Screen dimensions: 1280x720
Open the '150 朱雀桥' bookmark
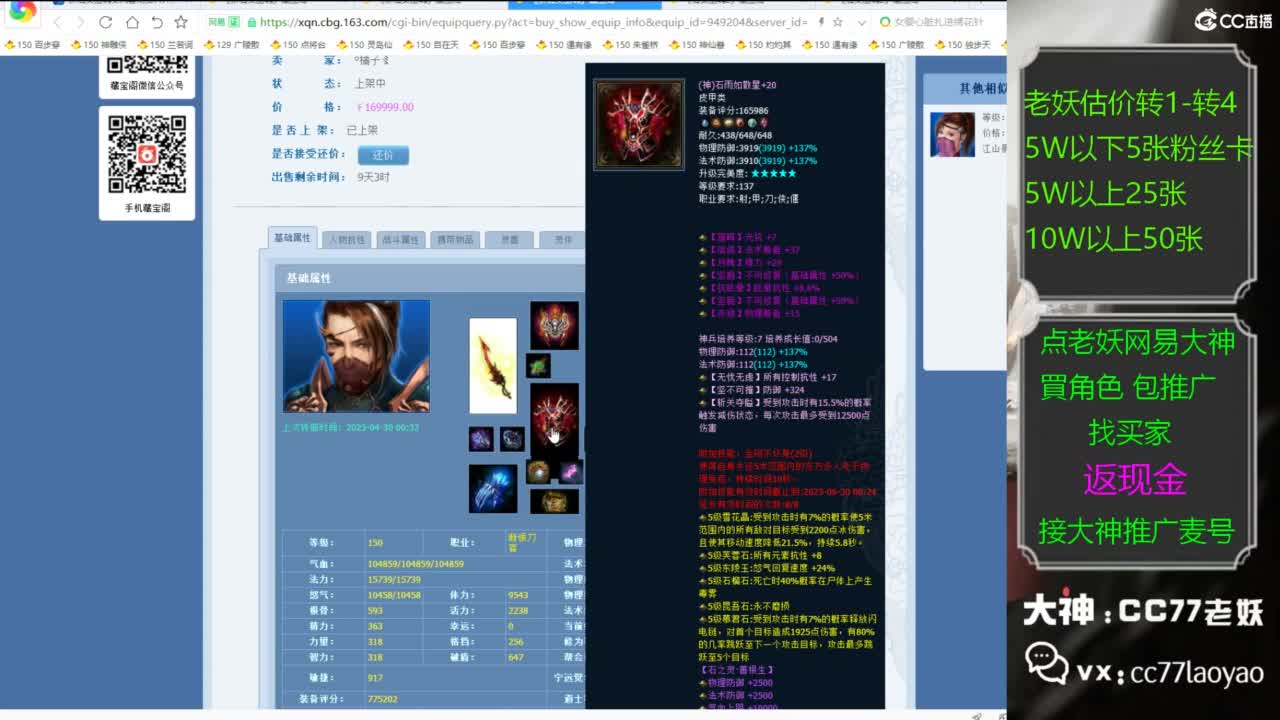[630, 45]
